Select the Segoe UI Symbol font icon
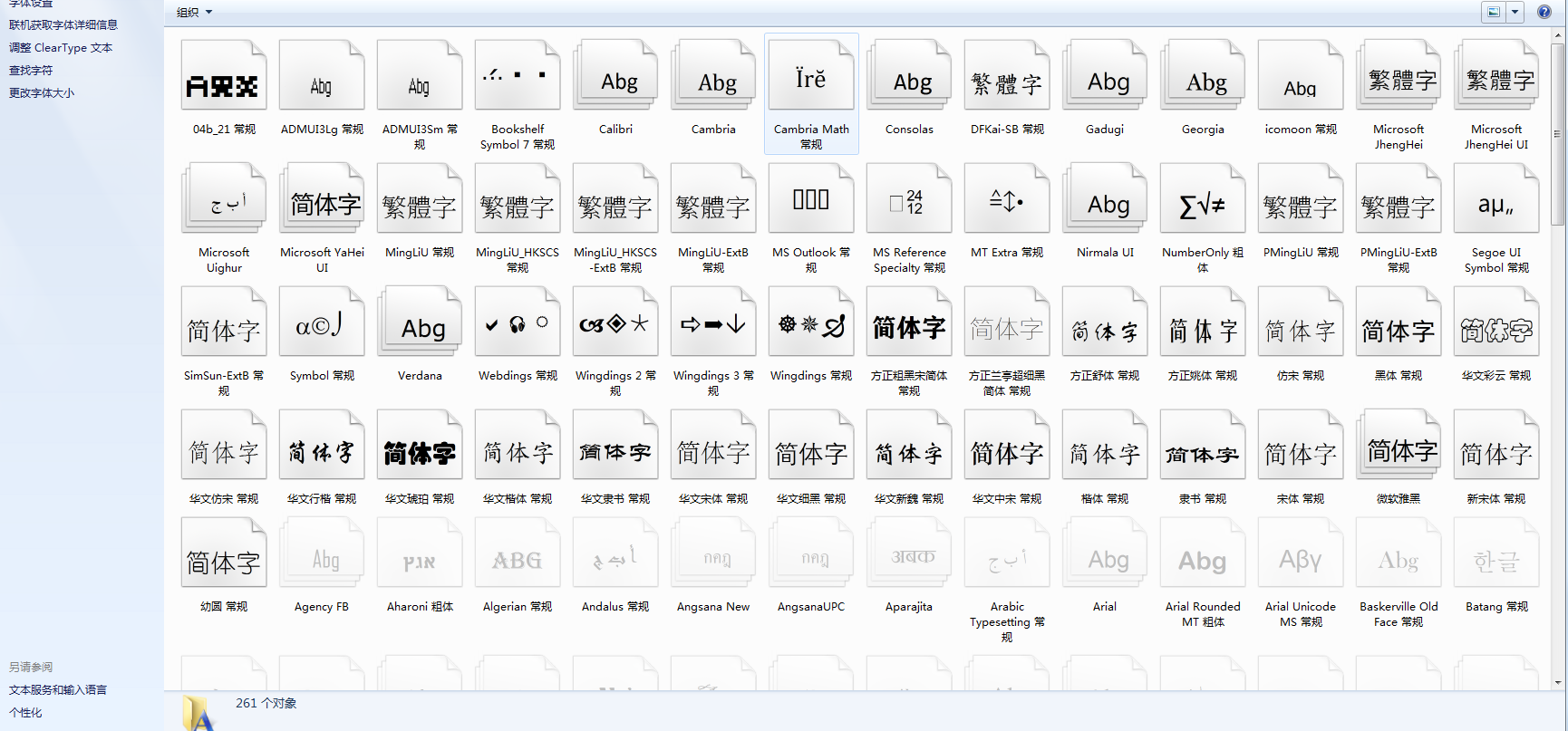The width and height of the screenshot is (1568, 731). tap(1496, 198)
